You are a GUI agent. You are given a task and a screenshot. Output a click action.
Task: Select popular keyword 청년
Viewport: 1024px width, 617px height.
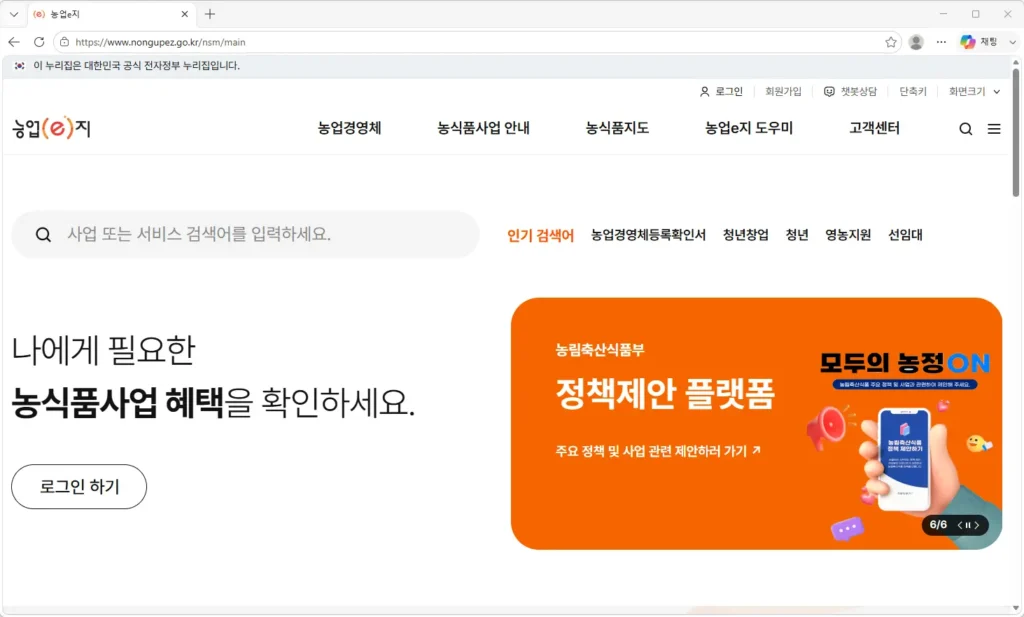coord(797,234)
